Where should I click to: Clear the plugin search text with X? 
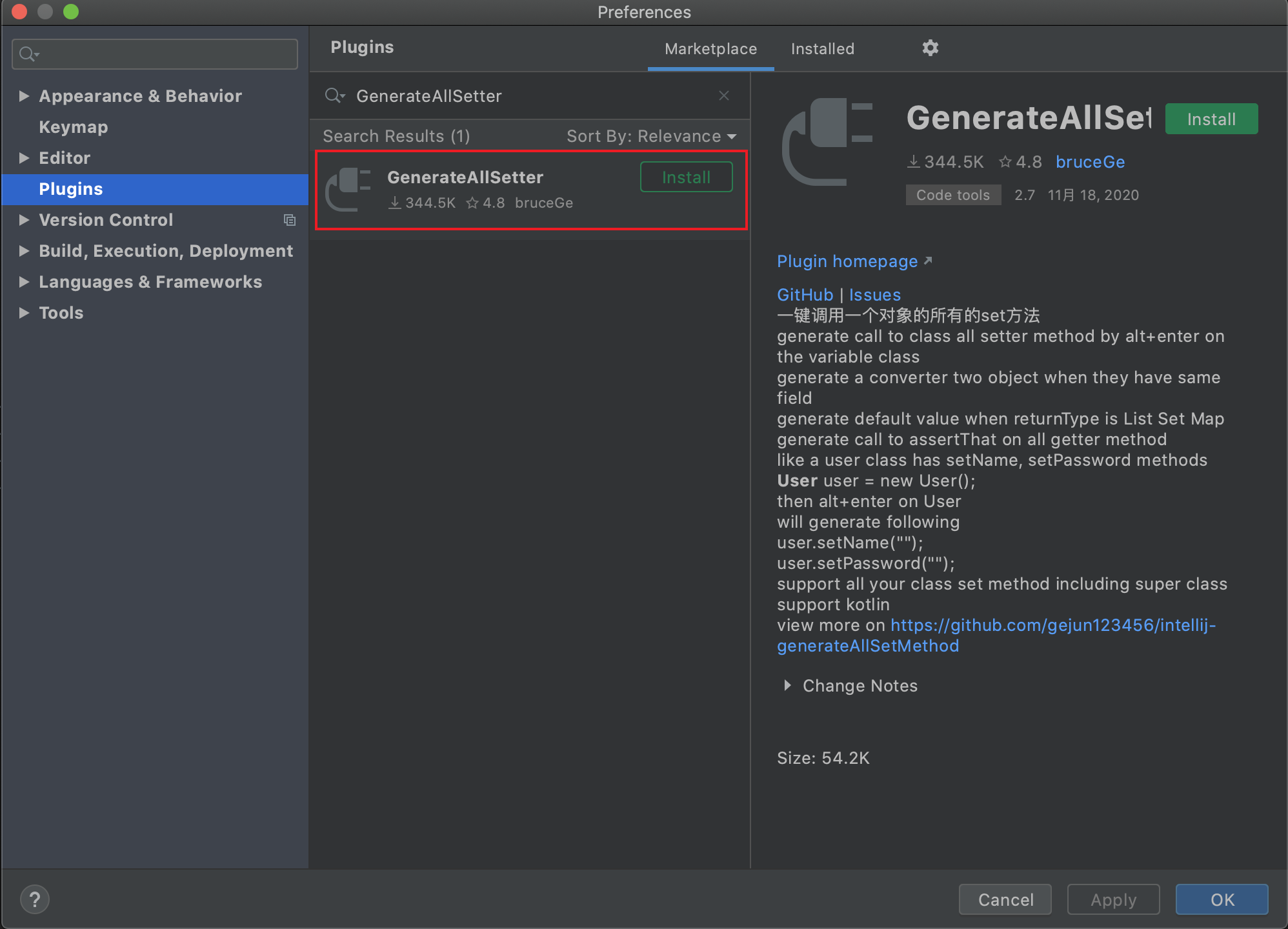click(724, 95)
